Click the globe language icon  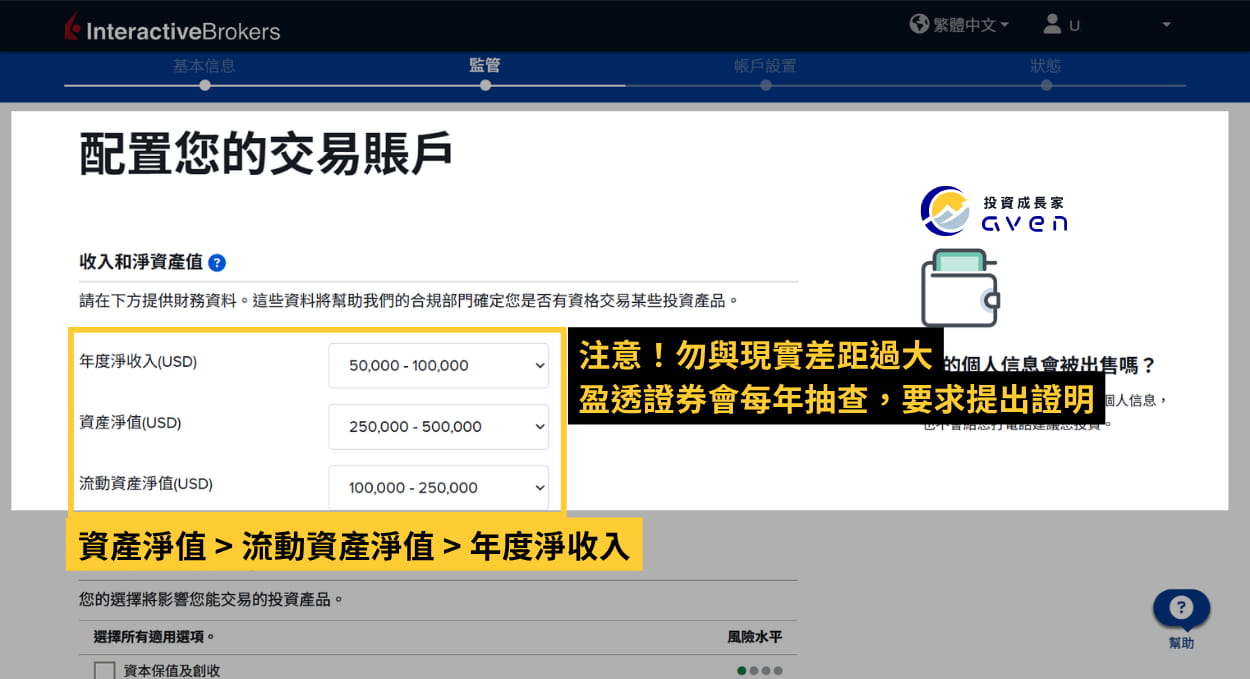(x=919, y=24)
